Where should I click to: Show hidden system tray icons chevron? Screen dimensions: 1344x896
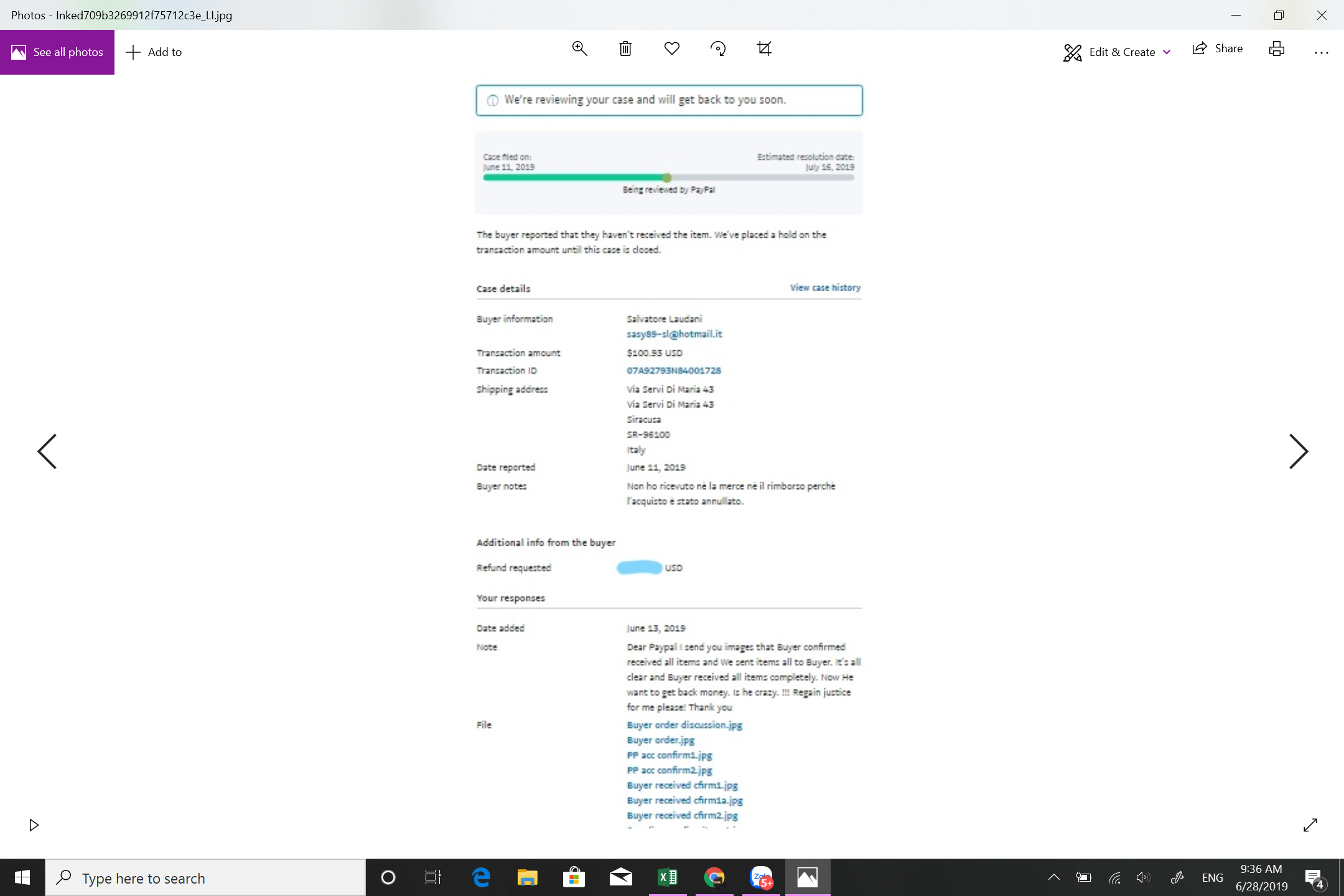tap(1053, 877)
